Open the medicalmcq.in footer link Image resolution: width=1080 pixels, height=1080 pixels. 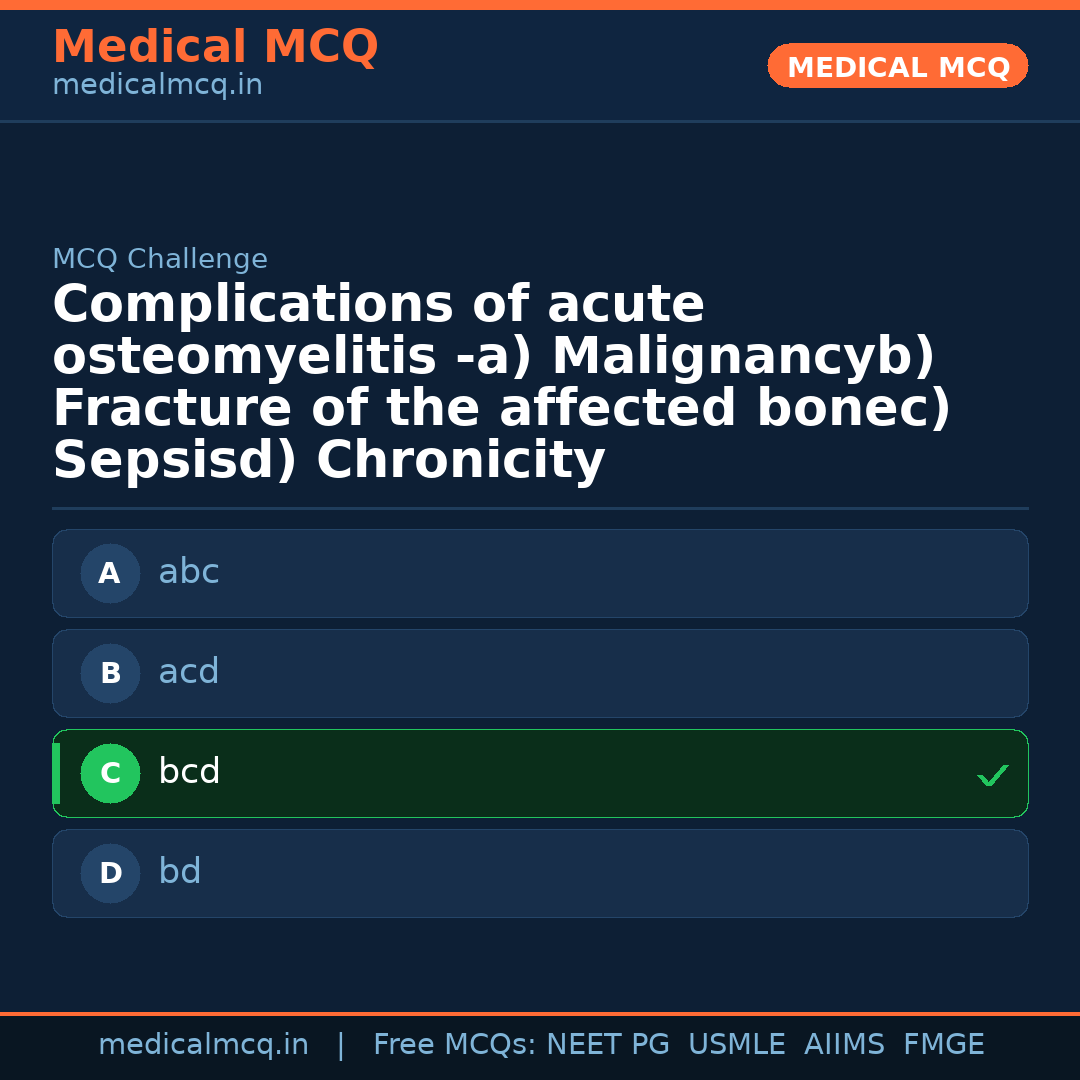(203, 1043)
